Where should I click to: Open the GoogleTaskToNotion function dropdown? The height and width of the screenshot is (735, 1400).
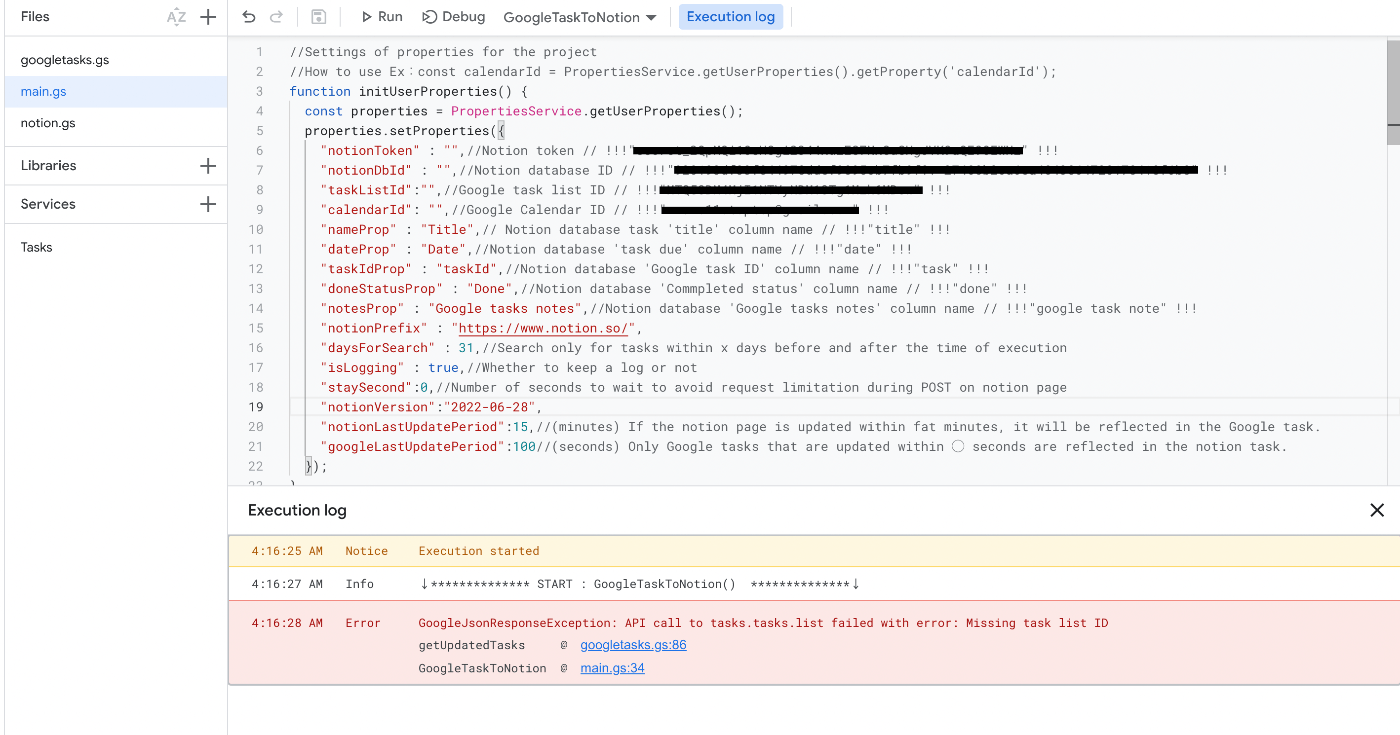pyautogui.click(x=580, y=18)
